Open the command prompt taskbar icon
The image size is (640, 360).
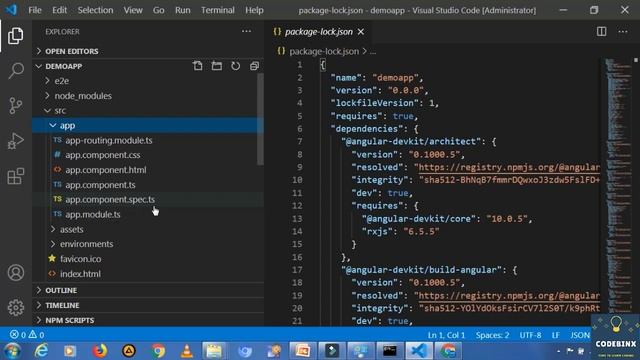(389, 351)
